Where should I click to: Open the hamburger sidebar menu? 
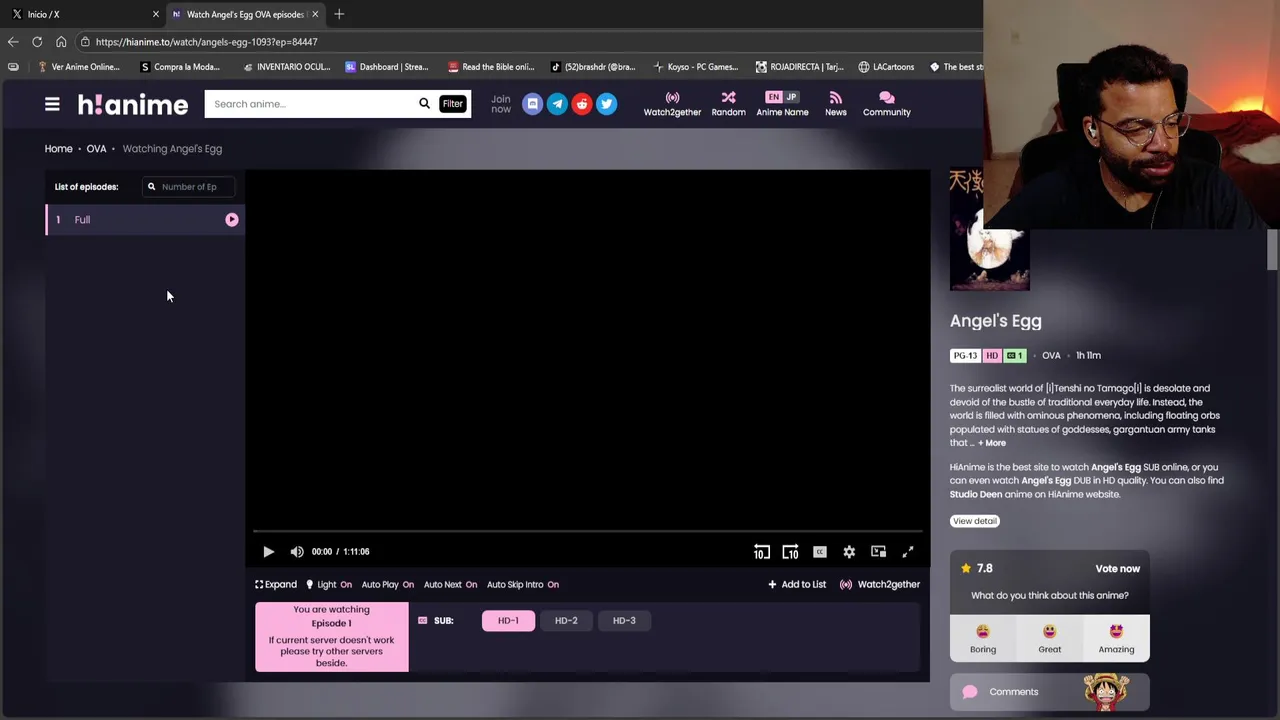coord(52,104)
